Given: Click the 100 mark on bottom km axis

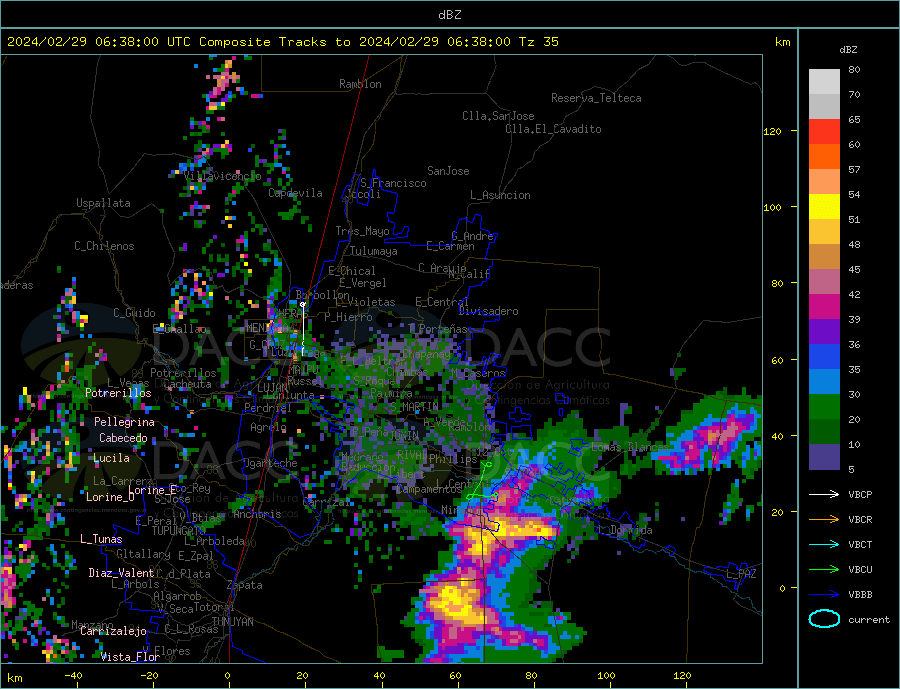Looking at the screenshot, I should [x=606, y=676].
